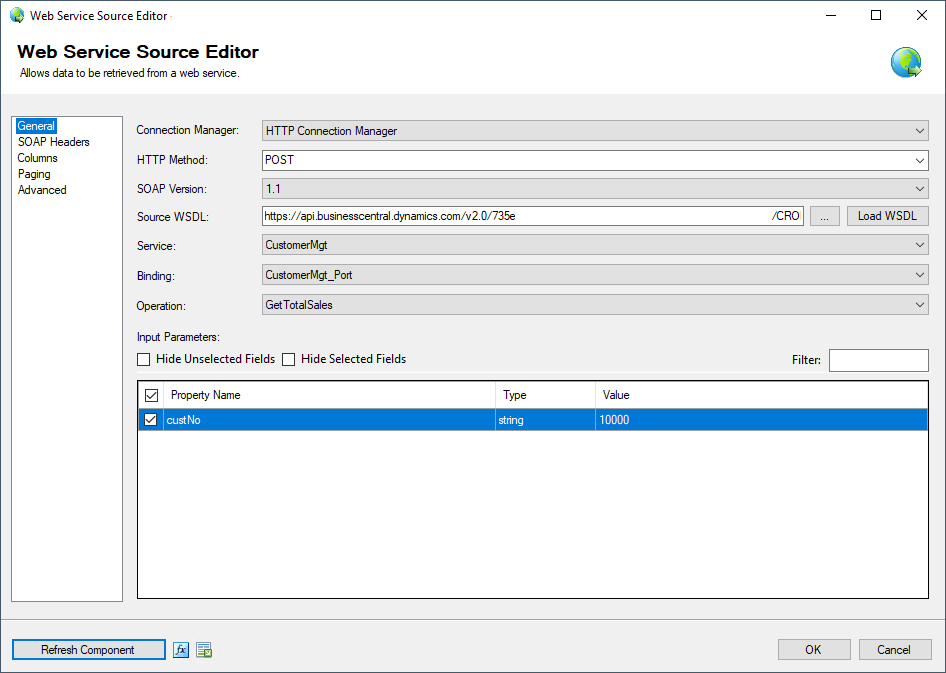Toggle the select-all checkbox in the parameter grid

point(150,395)
